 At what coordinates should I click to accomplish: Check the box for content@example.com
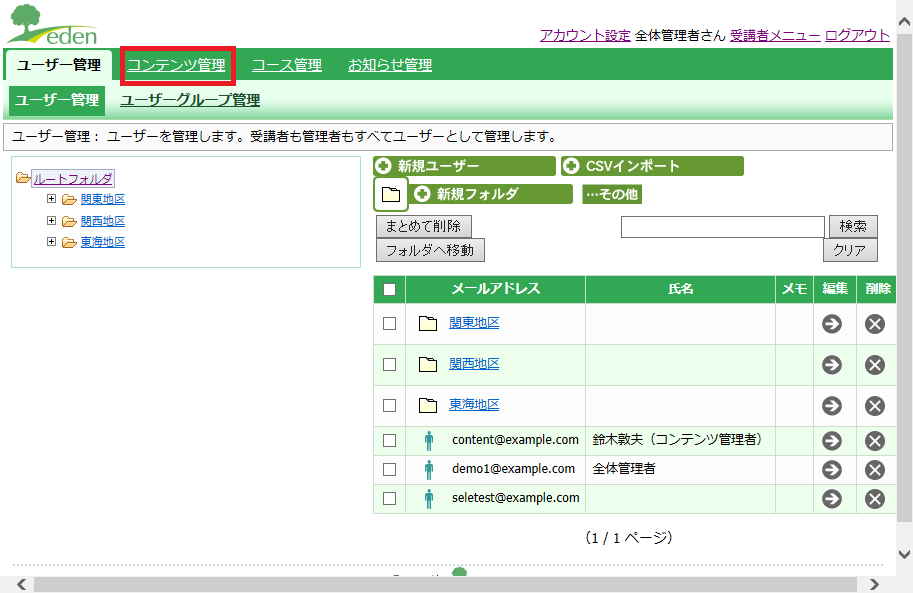[x=390, y=440]
